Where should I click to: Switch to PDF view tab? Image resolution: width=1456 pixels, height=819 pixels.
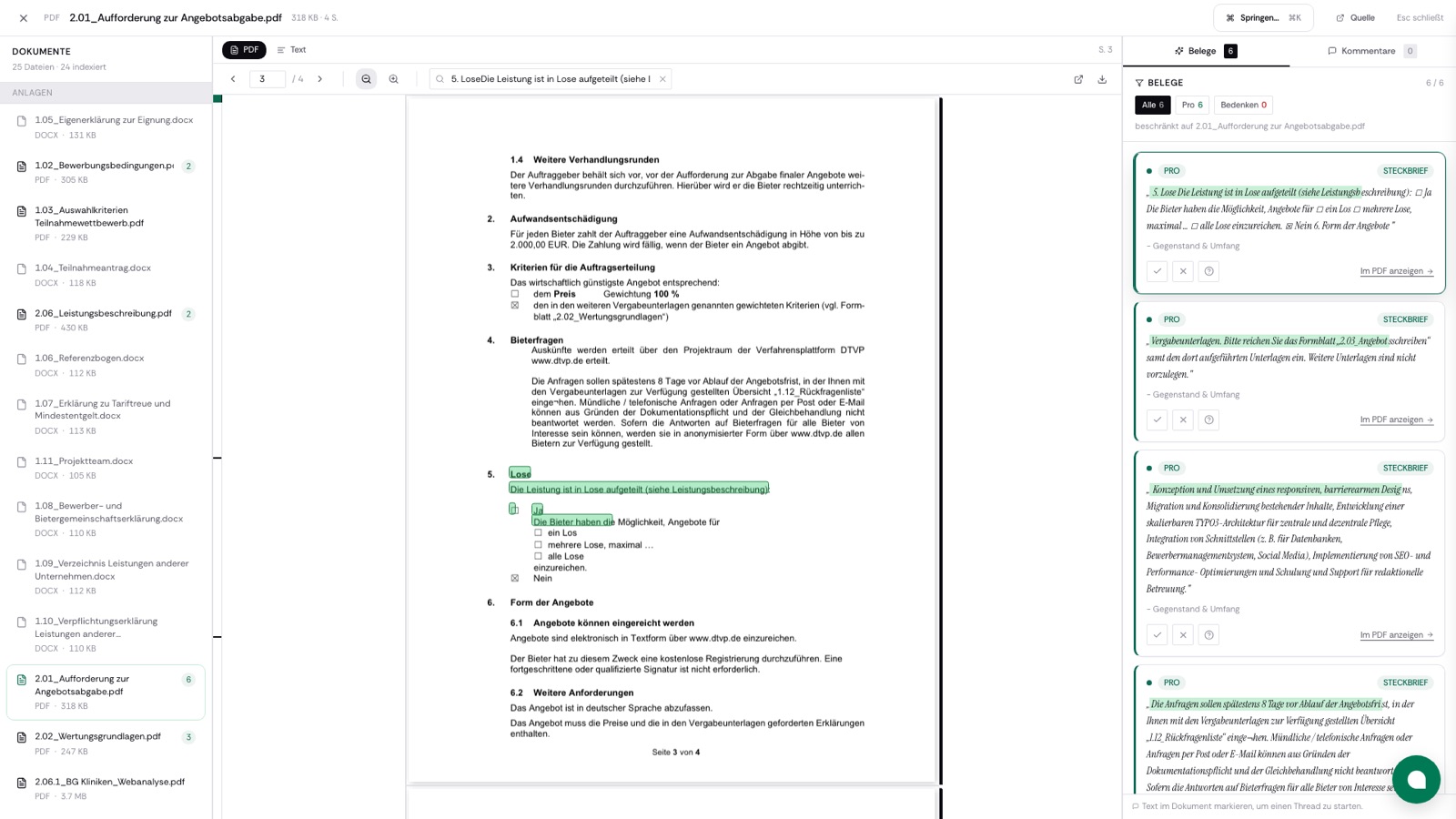point(244,50)
